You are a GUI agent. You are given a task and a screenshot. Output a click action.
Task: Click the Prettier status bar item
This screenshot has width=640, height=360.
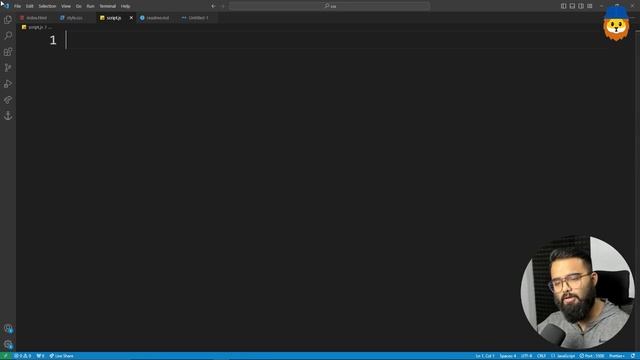coord(617,356)
